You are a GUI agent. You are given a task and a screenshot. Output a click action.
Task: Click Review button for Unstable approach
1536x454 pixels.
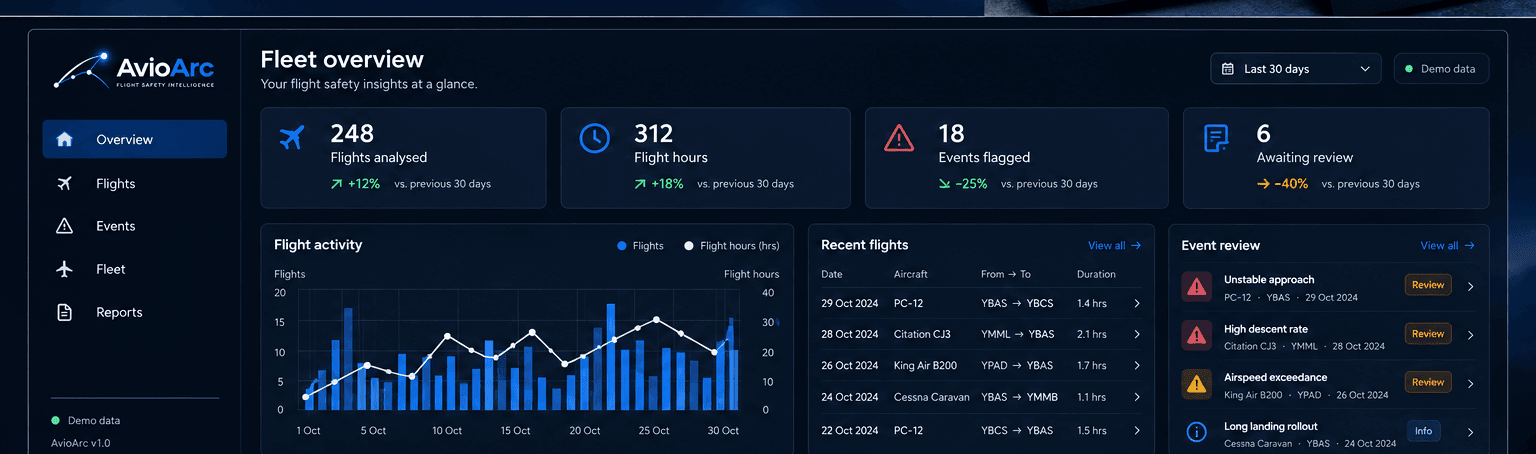pyautogui.click(x=1428, y=286)
